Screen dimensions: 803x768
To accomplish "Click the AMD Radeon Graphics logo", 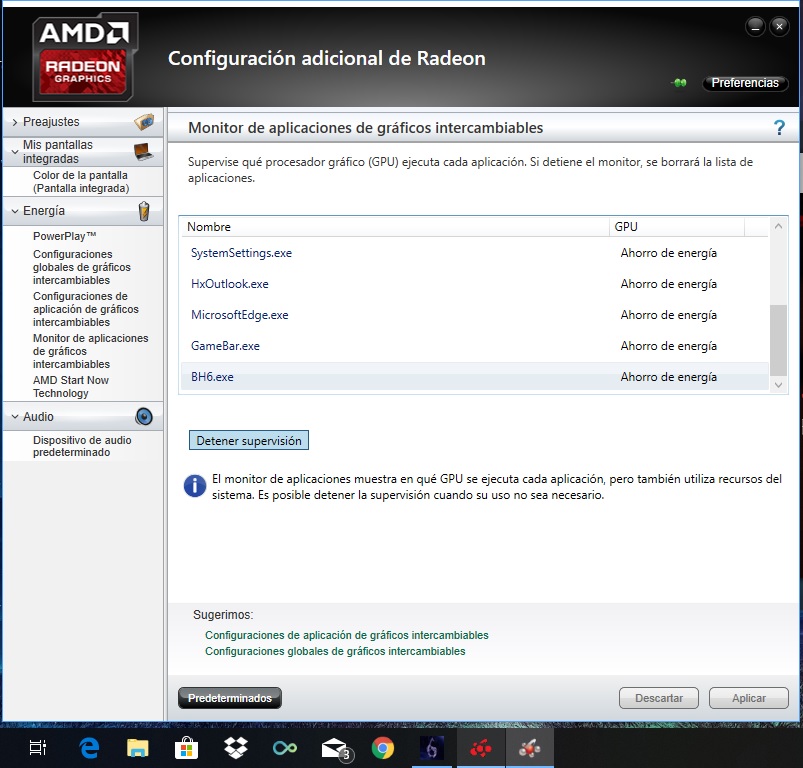I will pos(85,57).
